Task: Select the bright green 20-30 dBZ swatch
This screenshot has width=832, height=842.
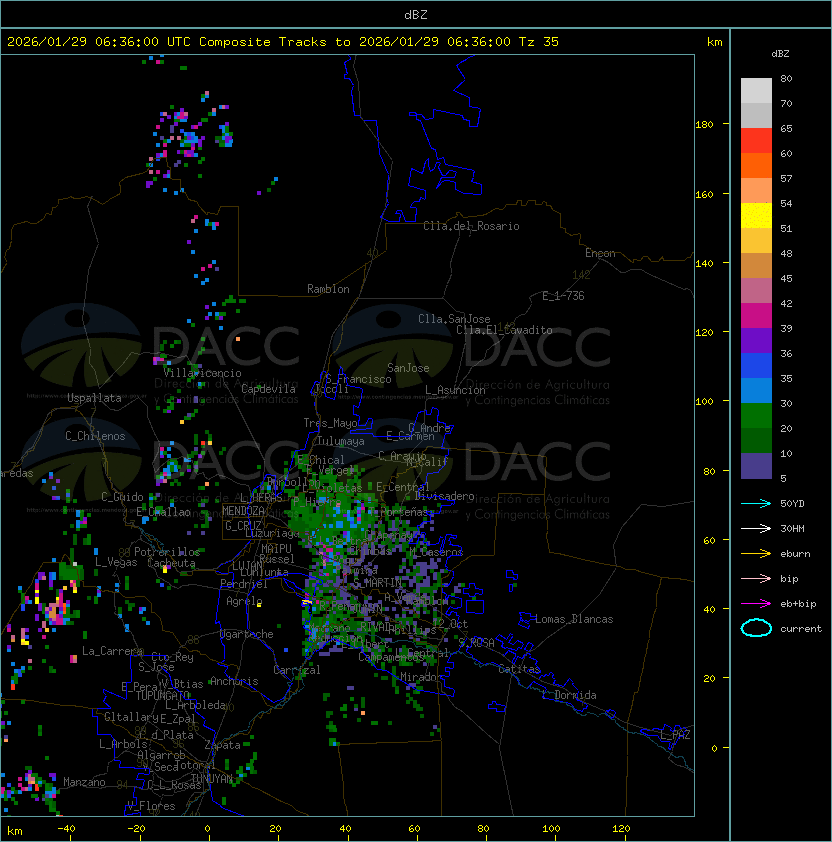Action: [x=756, y=416]
